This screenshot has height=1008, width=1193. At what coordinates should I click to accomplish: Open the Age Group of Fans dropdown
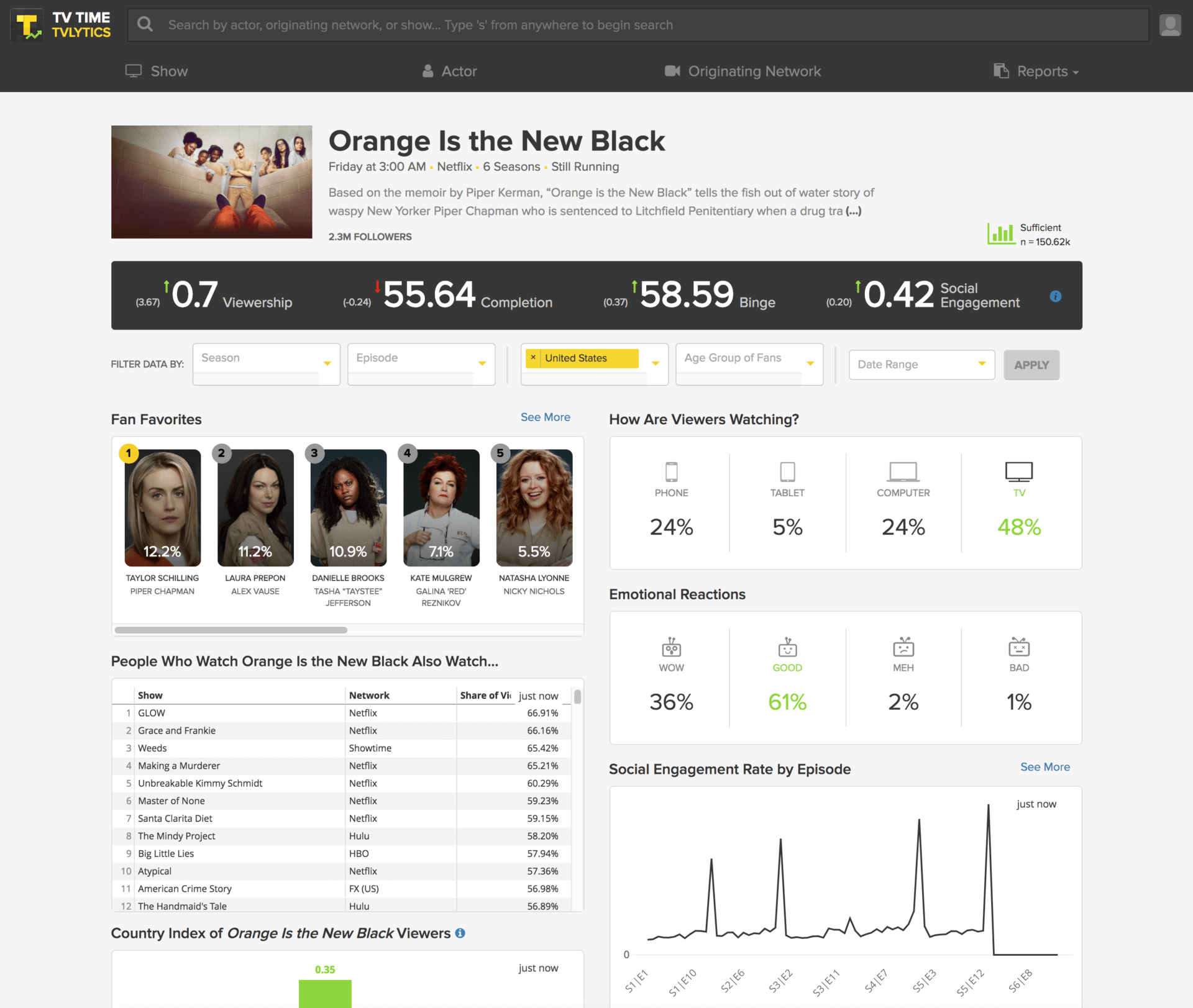[x=749, y=364]
